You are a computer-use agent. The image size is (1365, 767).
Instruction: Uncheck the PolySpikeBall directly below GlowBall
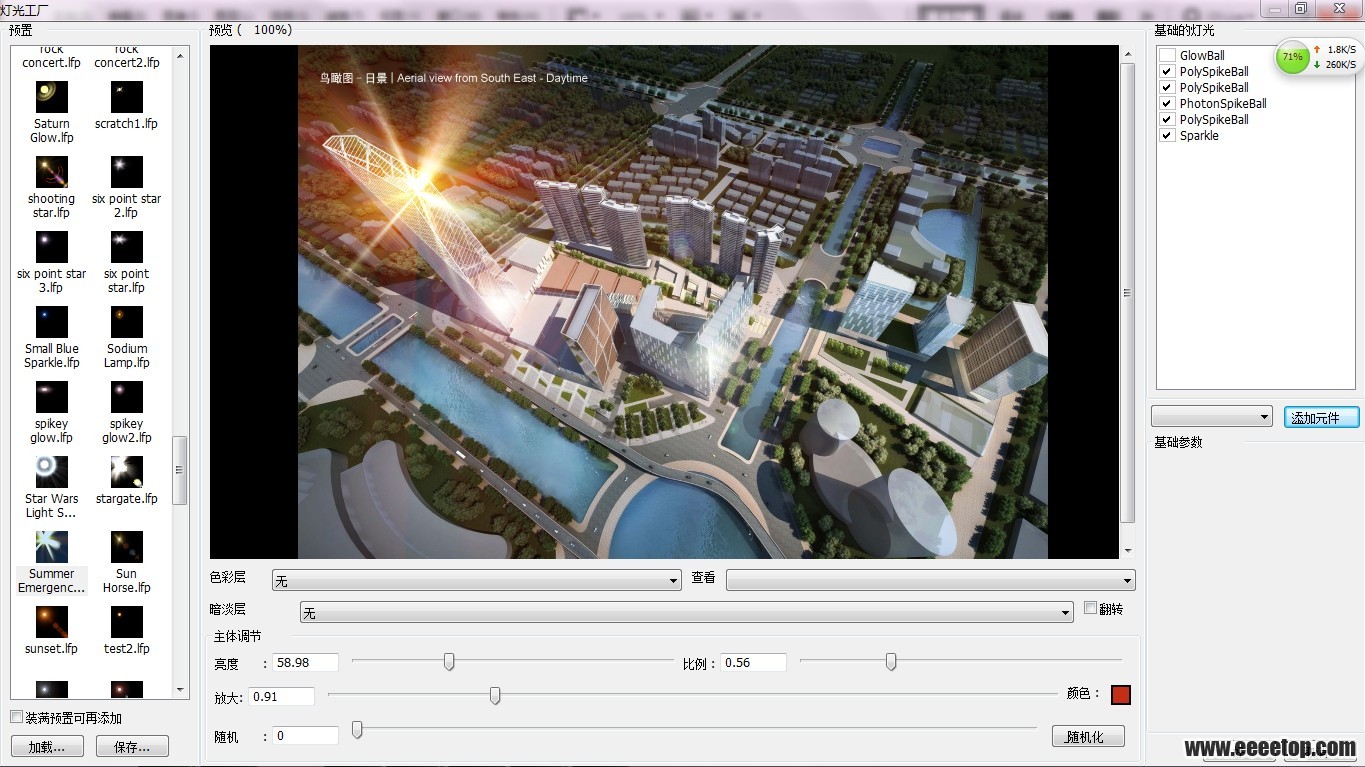click(1167, 72)
